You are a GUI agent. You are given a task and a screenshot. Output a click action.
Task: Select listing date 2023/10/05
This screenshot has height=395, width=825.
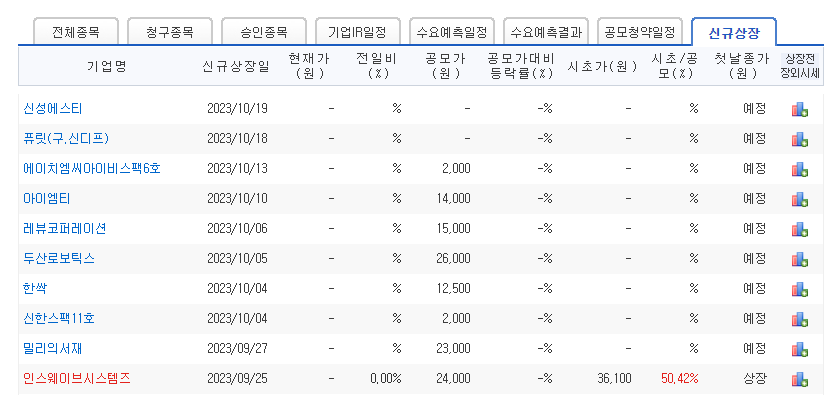(237, 259)
